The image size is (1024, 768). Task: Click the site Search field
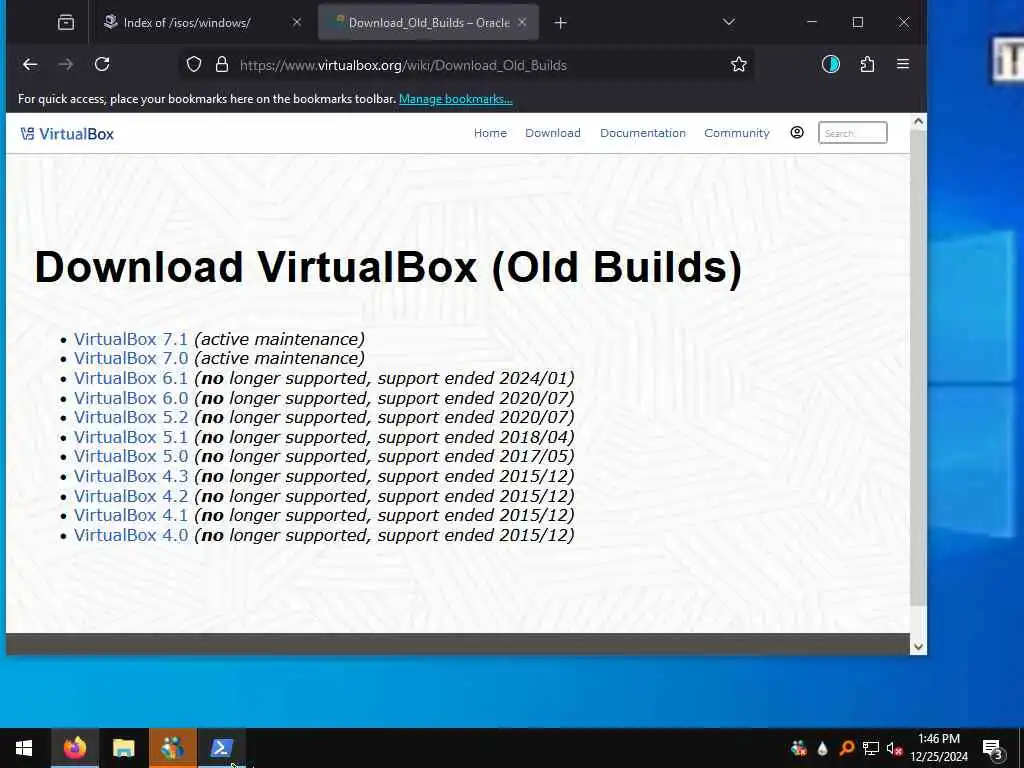(x=852, y=133)
